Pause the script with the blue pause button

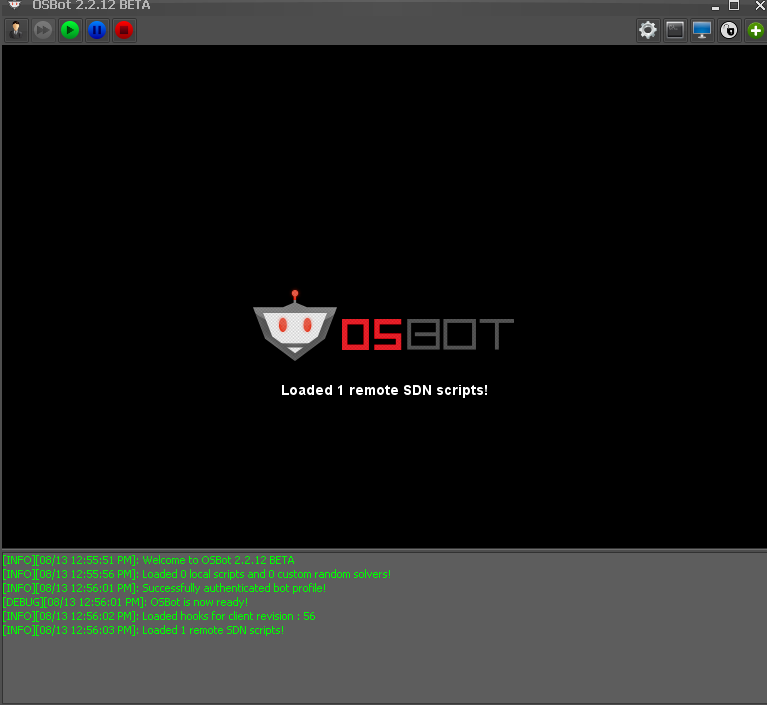point(97,30)
